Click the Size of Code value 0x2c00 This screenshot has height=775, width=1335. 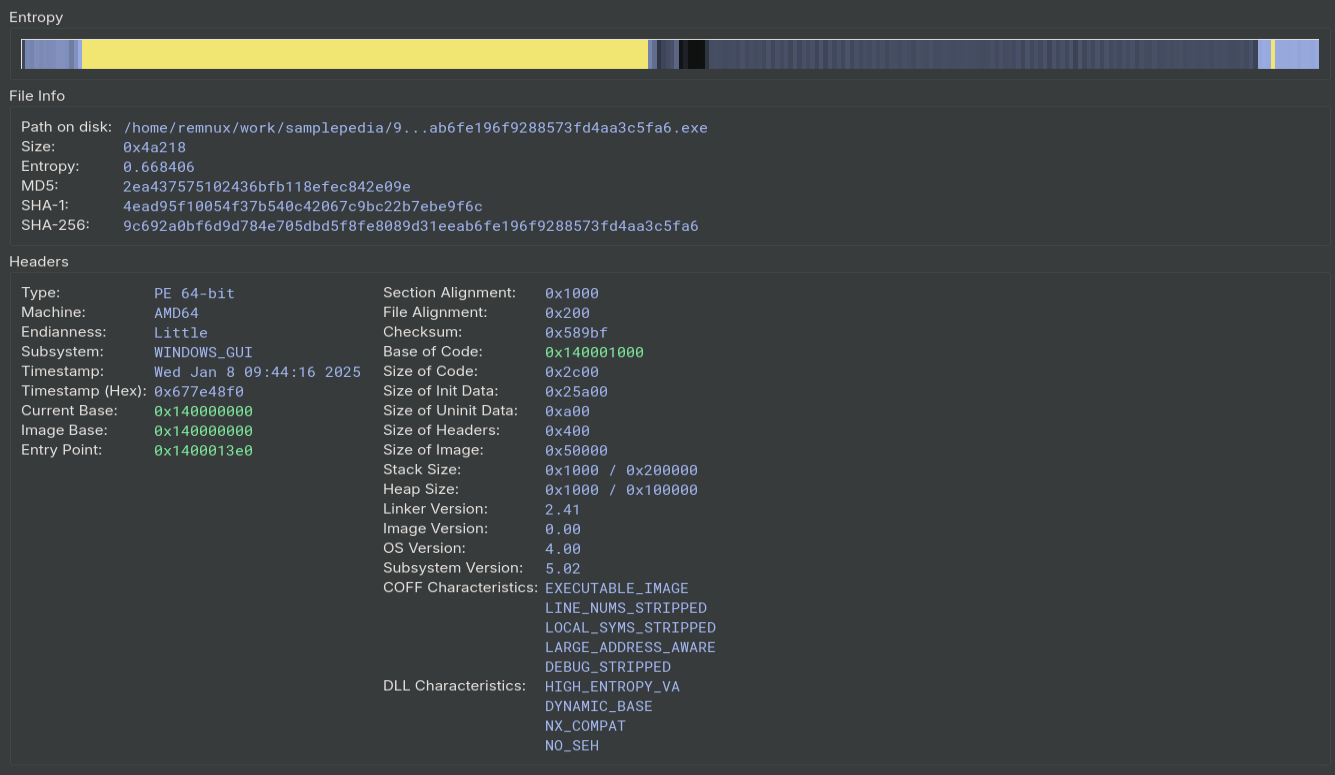572,372
